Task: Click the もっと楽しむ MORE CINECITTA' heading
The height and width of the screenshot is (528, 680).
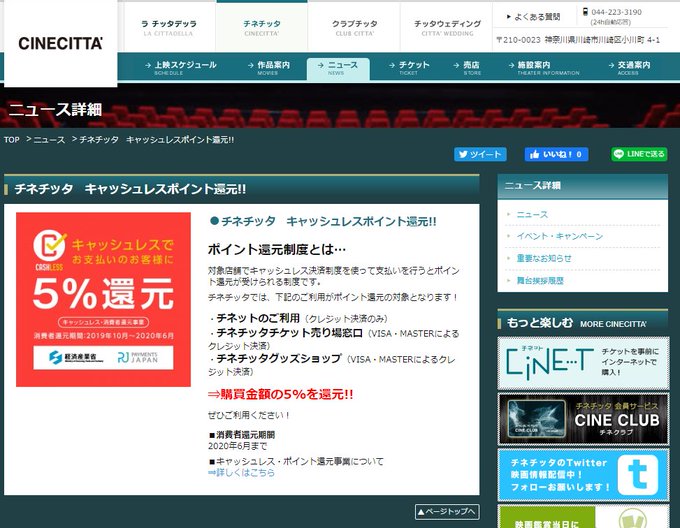Action: [x=576, y=323]
